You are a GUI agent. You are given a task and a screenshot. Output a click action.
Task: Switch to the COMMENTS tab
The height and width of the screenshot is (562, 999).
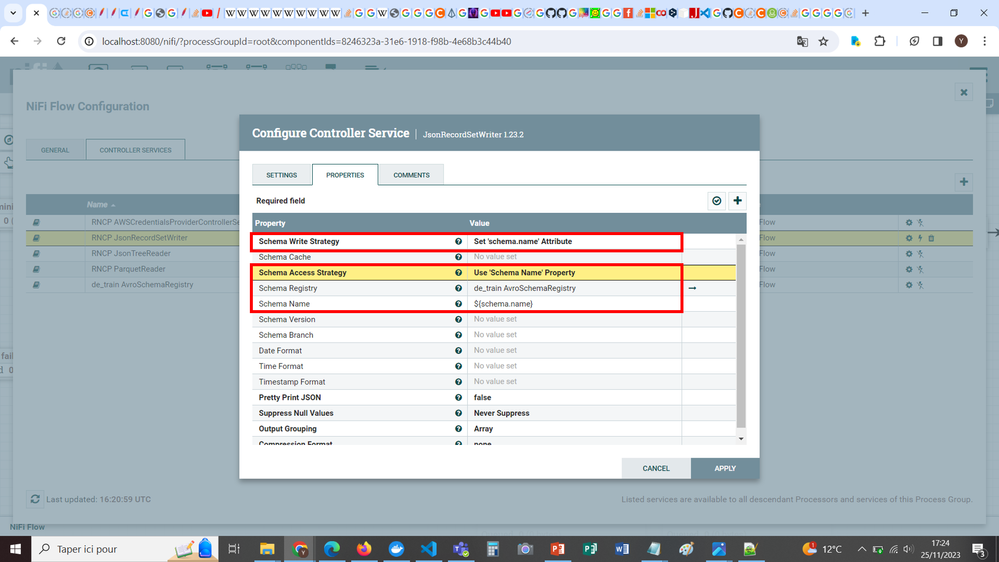point(411,175)
